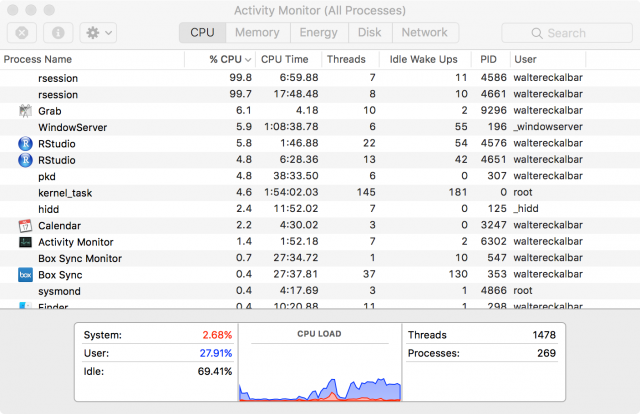Open the gear action menu dropdown
This screenshot has width=640, height=414.
[98, 33]
